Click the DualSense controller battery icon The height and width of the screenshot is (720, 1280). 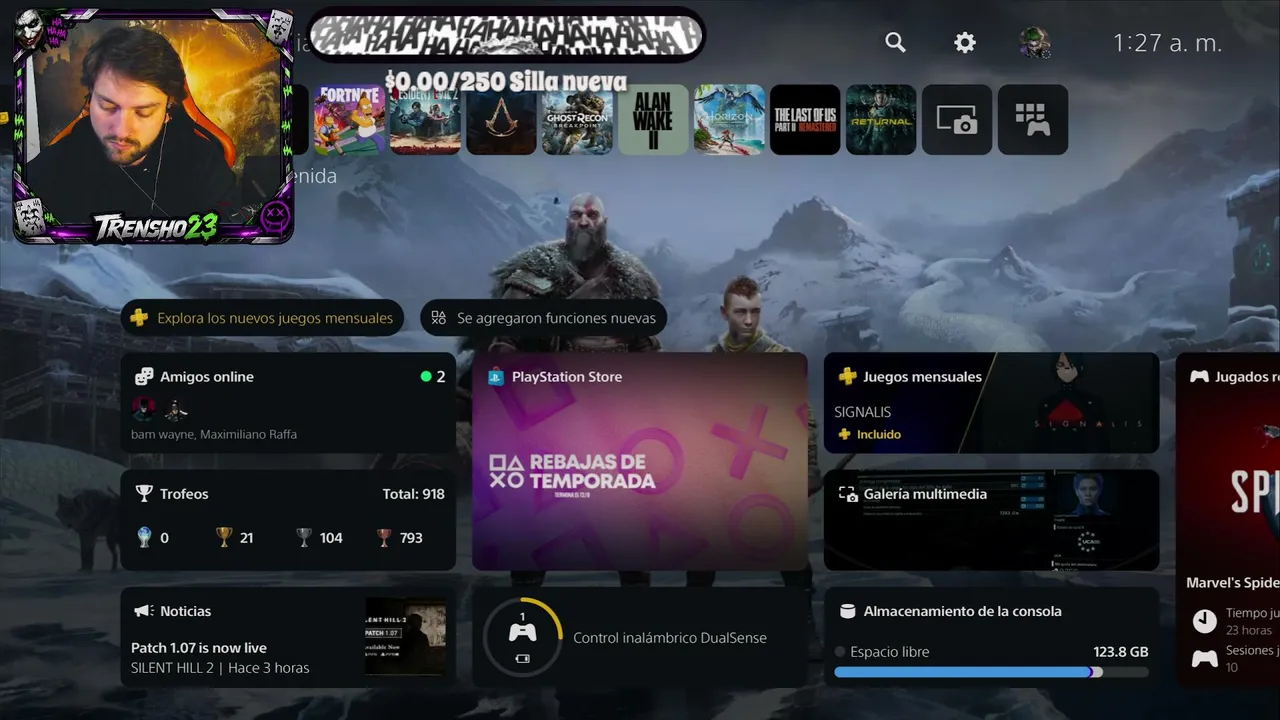click(x=522, y=659)
